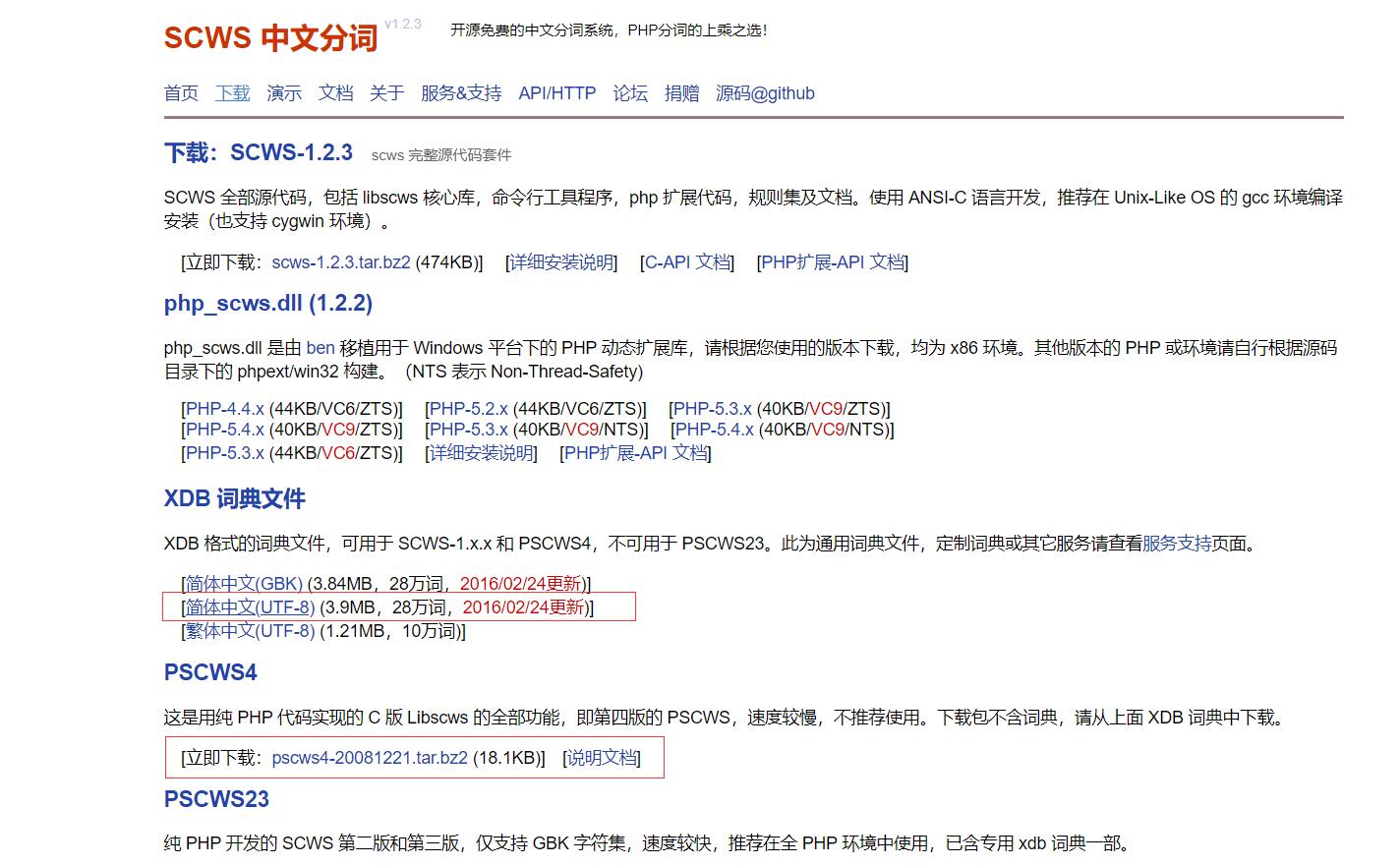Click the (474KB) file size text
The height and width of the screenshot is (866, 1400).
point(446,262)
